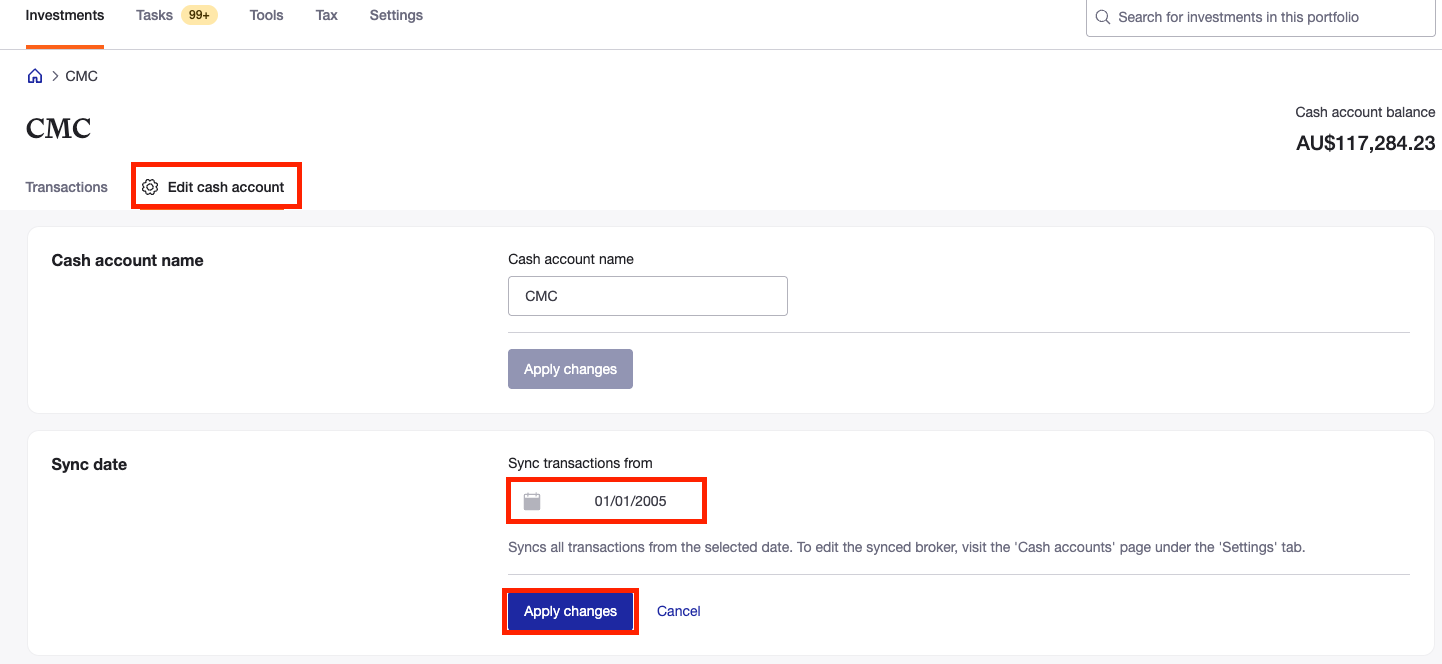Click the Cash account balance label
The height and width of the screenshot is (664, 1442).
[1366, 112]
